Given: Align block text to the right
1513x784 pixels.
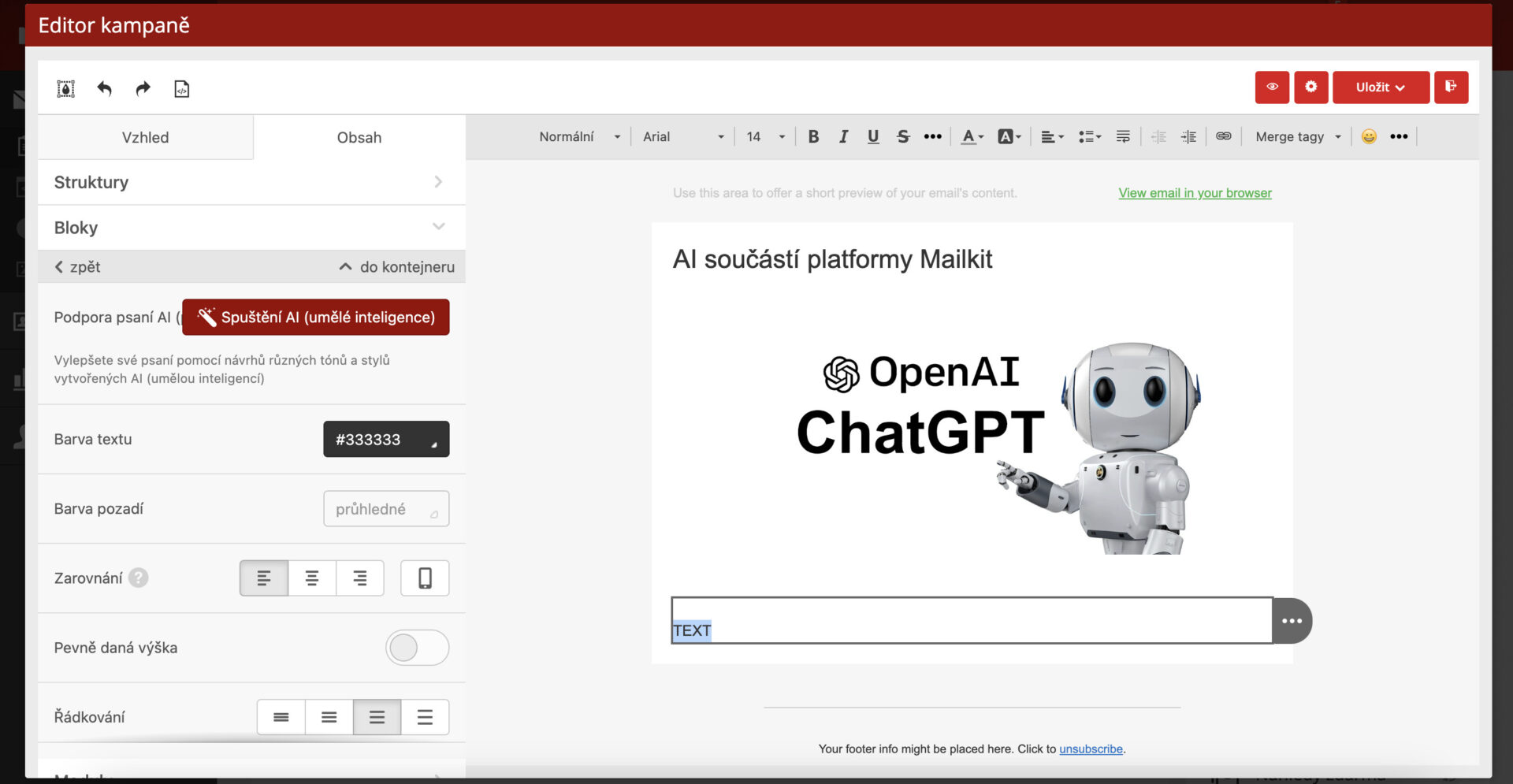Looking at the screenshot, I should (360, 578).
